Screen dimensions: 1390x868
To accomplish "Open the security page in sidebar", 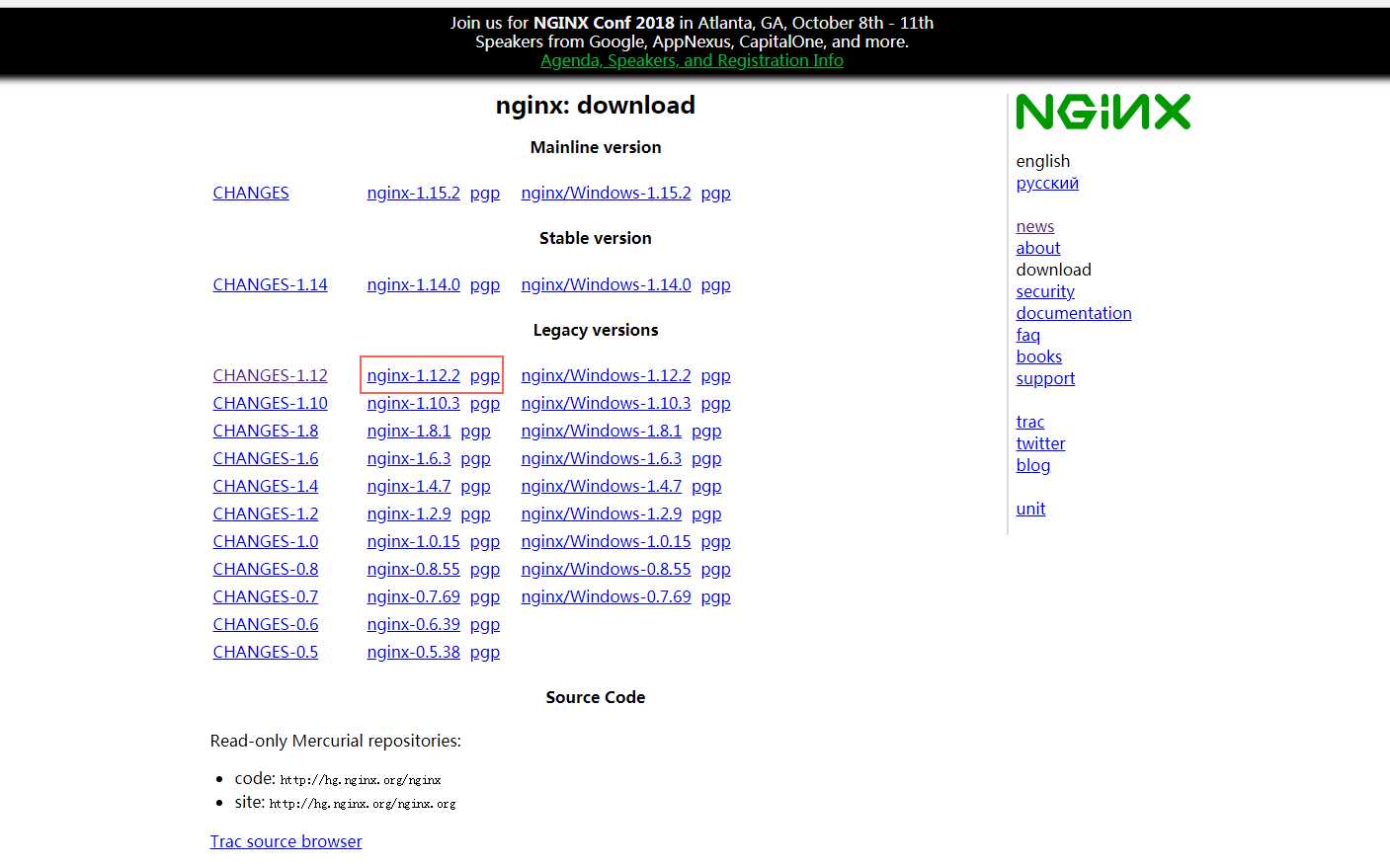I will click(x=1044, y=291).
